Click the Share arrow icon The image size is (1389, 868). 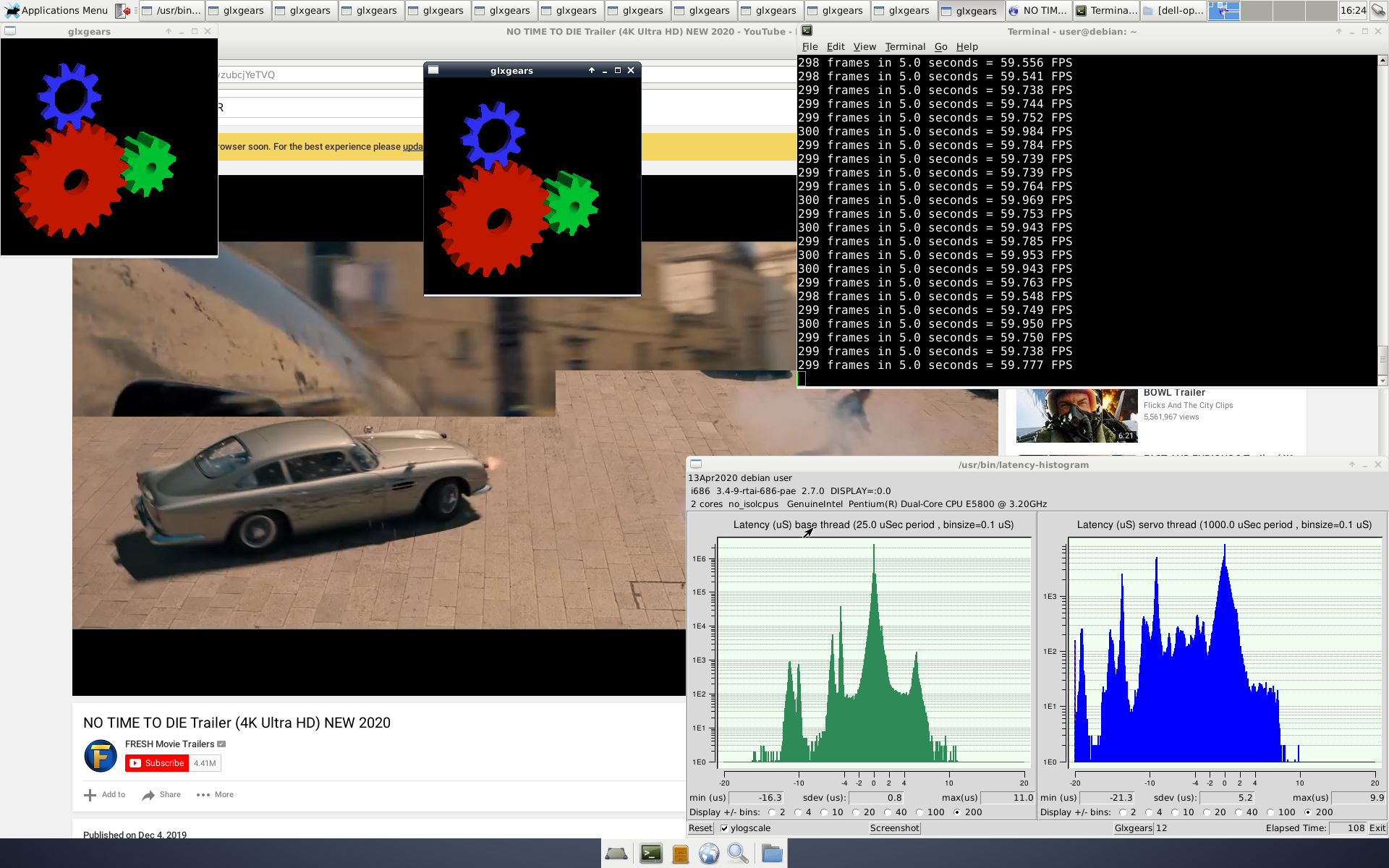[x=148, y=795]
